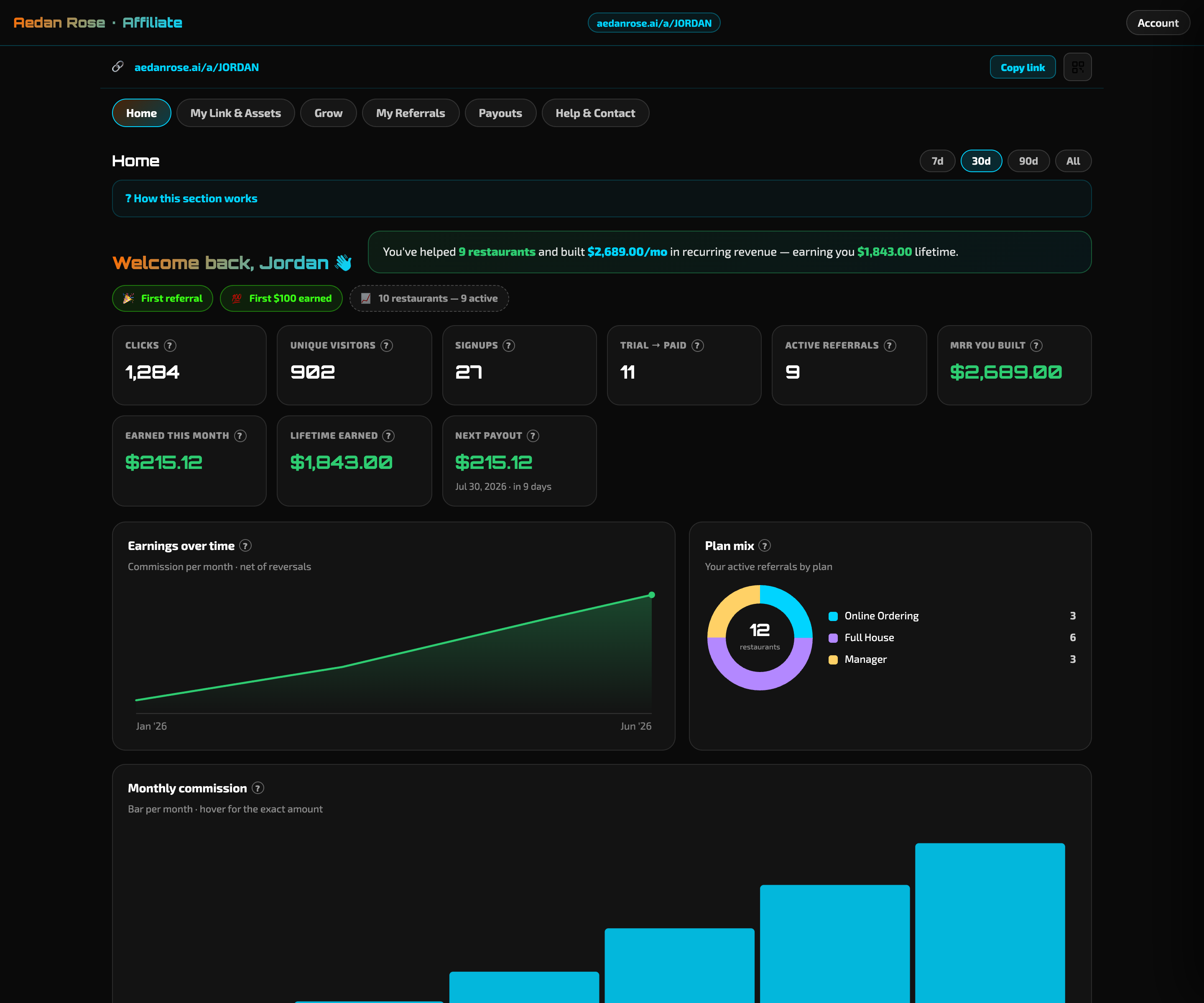Click the Copy link button
Viewport: 1204px width, 1003px height.
click(1022, 67)
